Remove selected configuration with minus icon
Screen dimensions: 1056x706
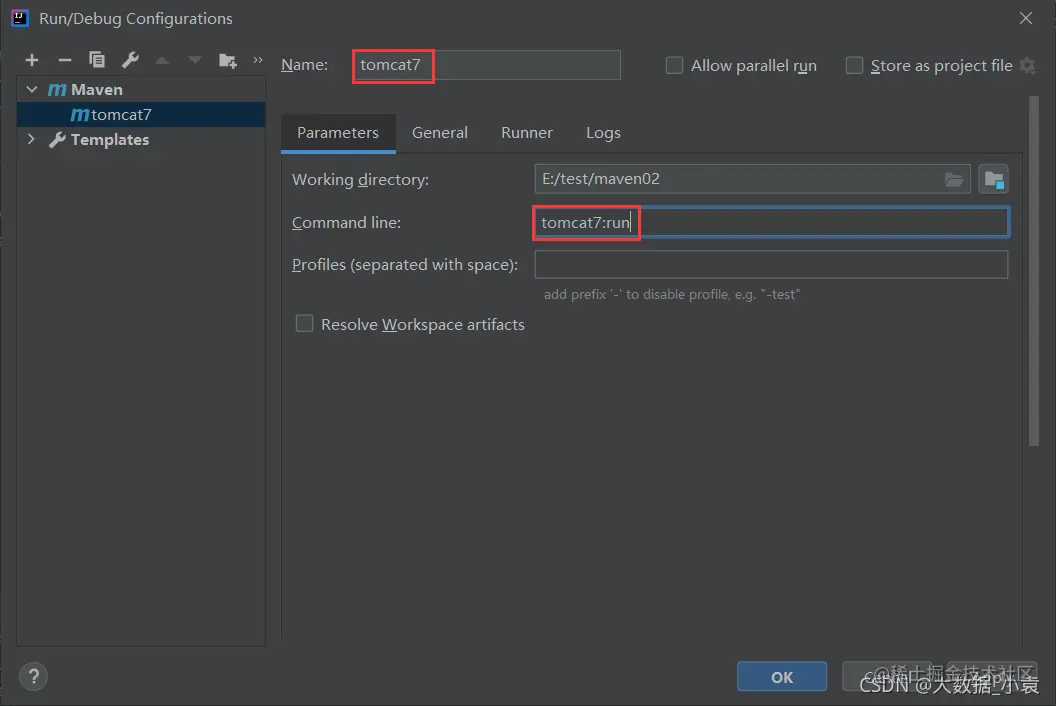[x=65, y=60]
